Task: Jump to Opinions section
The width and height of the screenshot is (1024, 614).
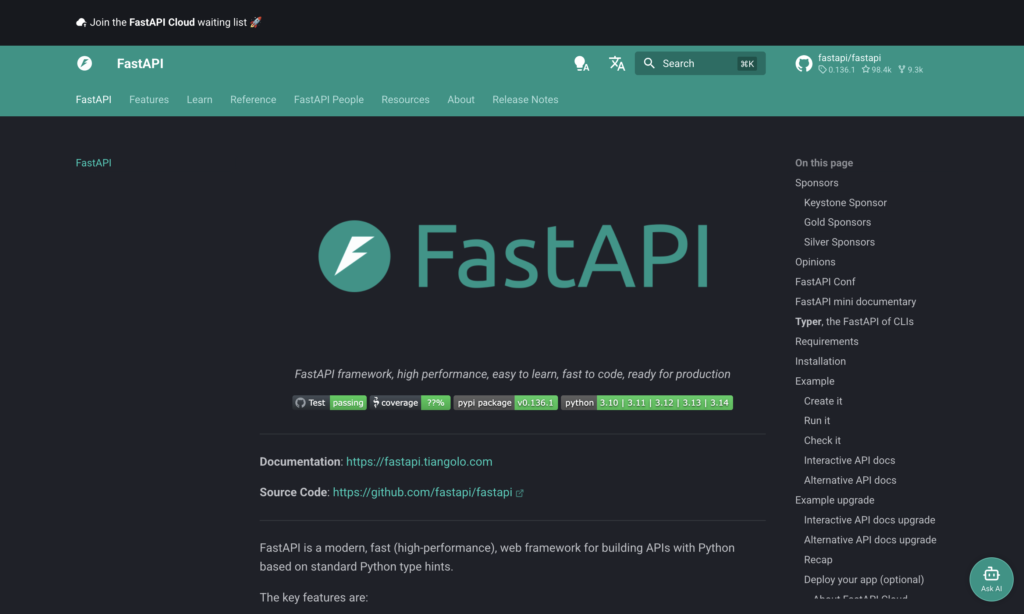Action: (x=815, y=262)
